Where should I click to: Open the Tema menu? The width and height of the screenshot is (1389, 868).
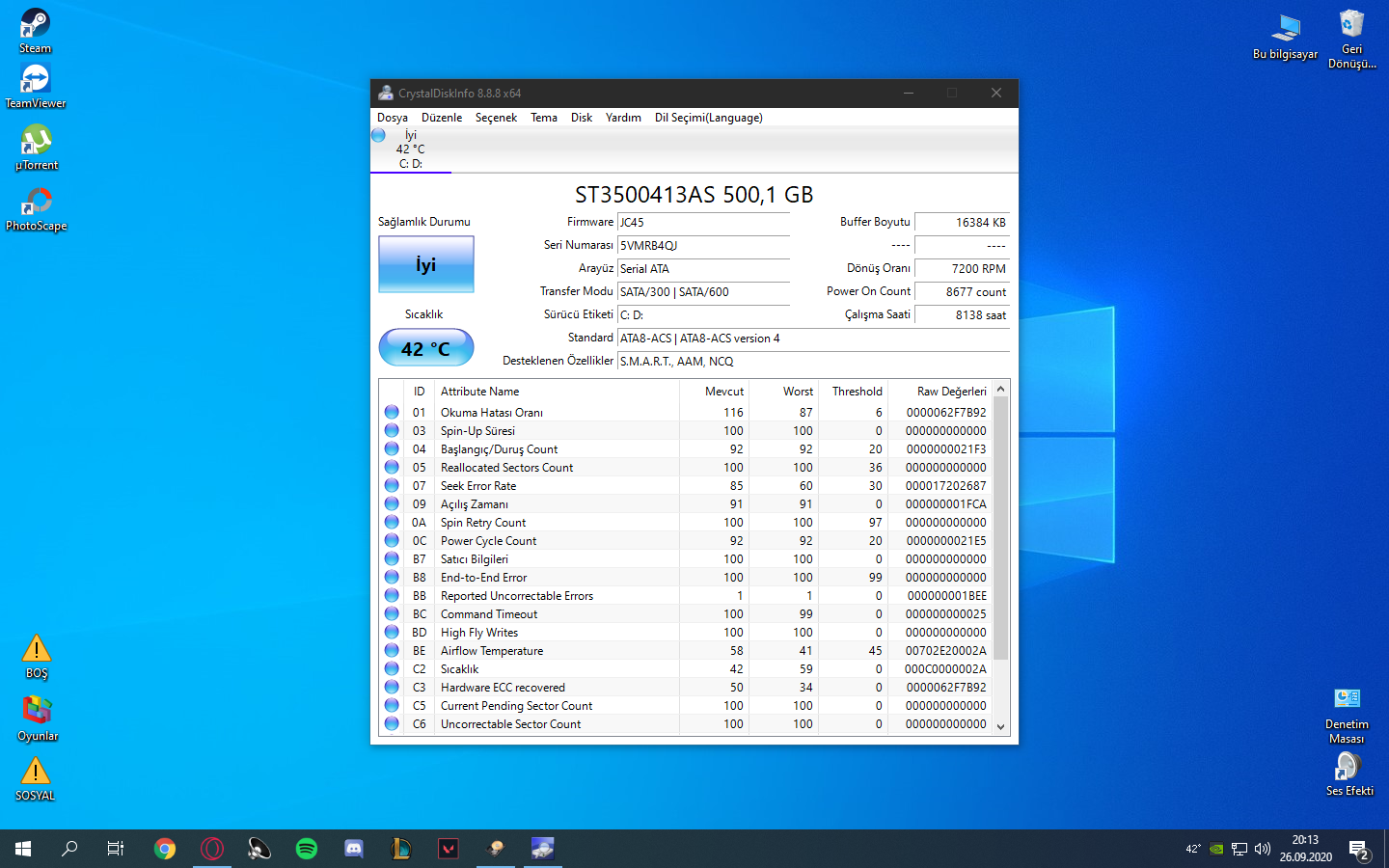pos(544,118)
